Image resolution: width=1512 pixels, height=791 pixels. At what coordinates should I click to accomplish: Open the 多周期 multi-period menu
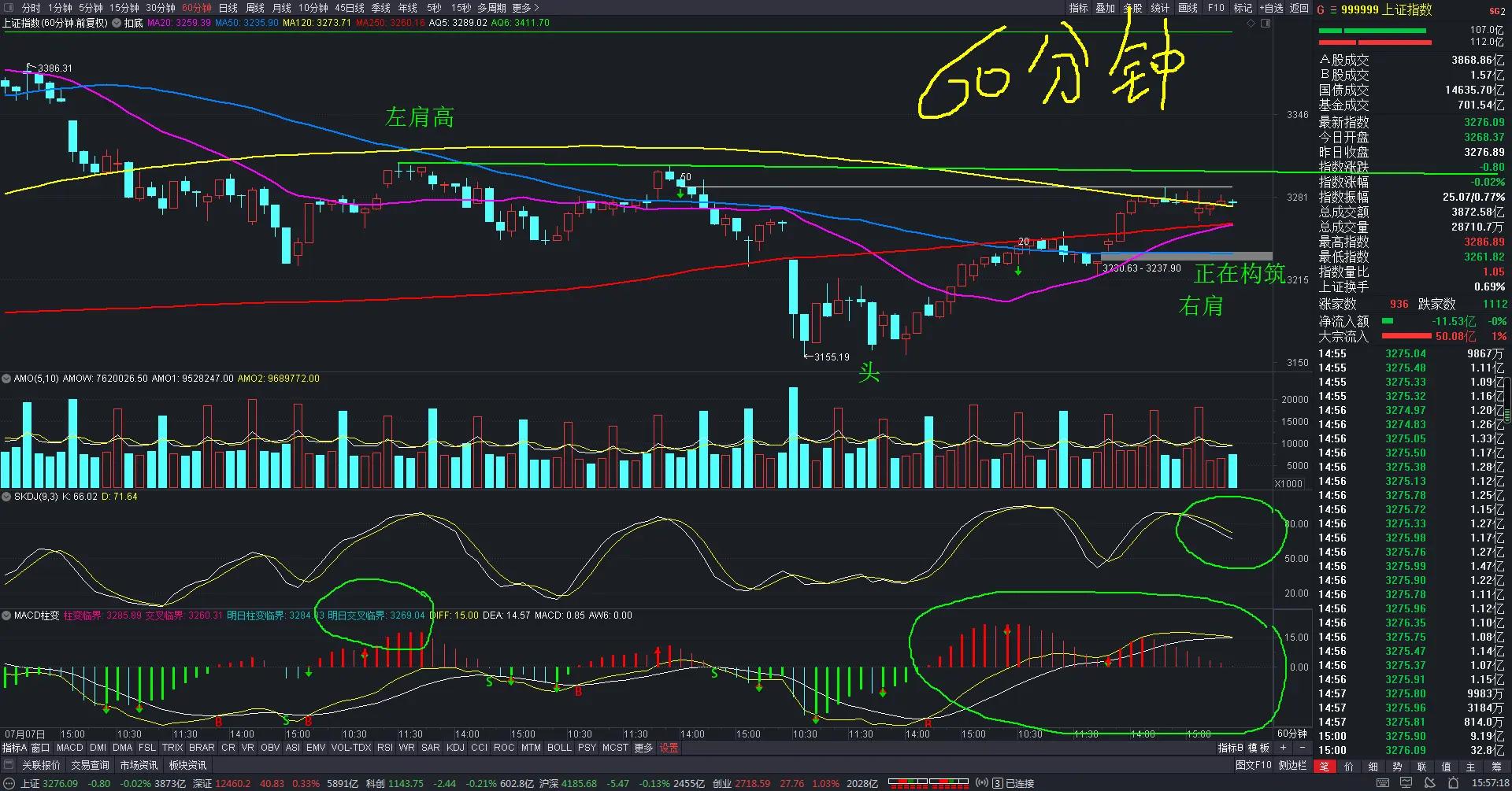pos(491,8)
